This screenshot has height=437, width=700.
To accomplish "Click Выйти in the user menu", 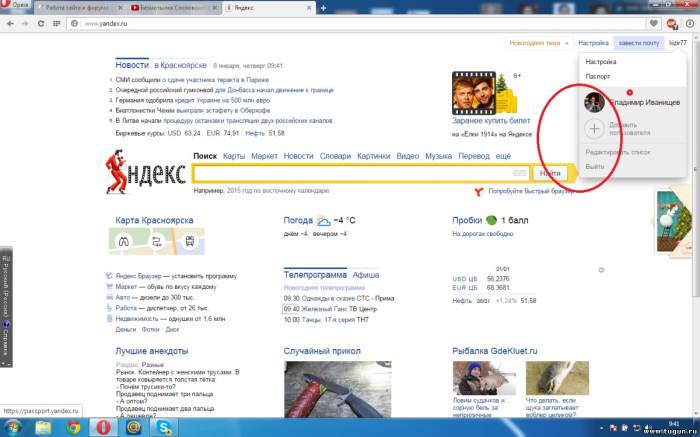I will (595, 166).
